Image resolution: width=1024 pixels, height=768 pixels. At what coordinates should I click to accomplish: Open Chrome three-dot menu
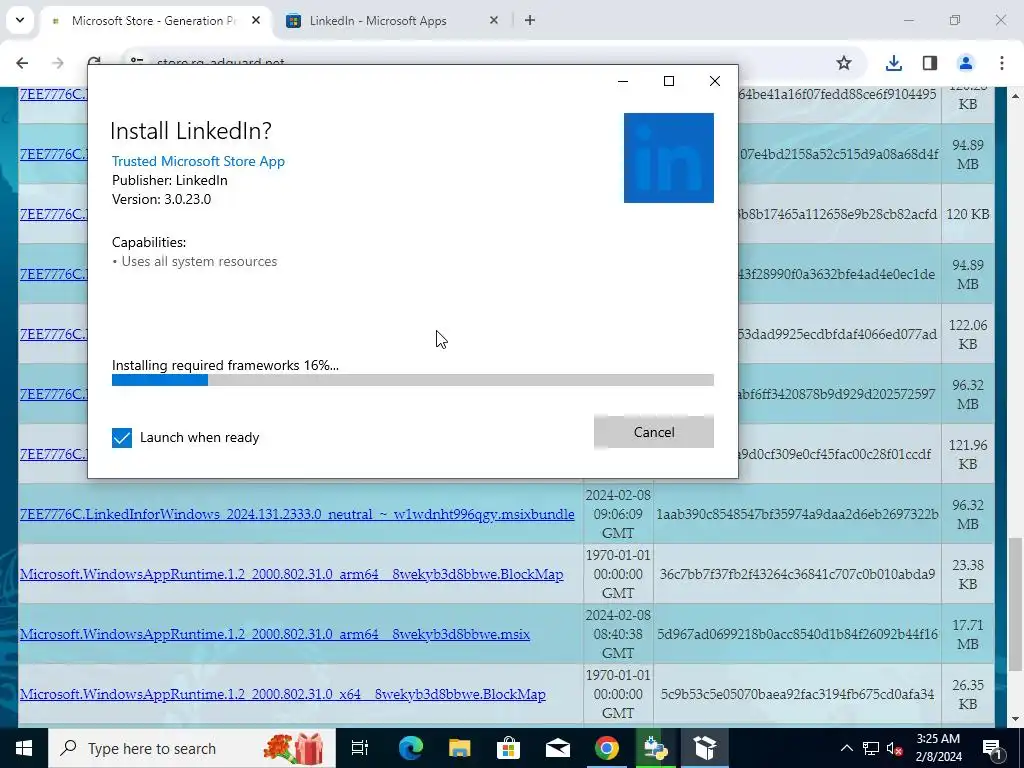(x=1001, y=63)
